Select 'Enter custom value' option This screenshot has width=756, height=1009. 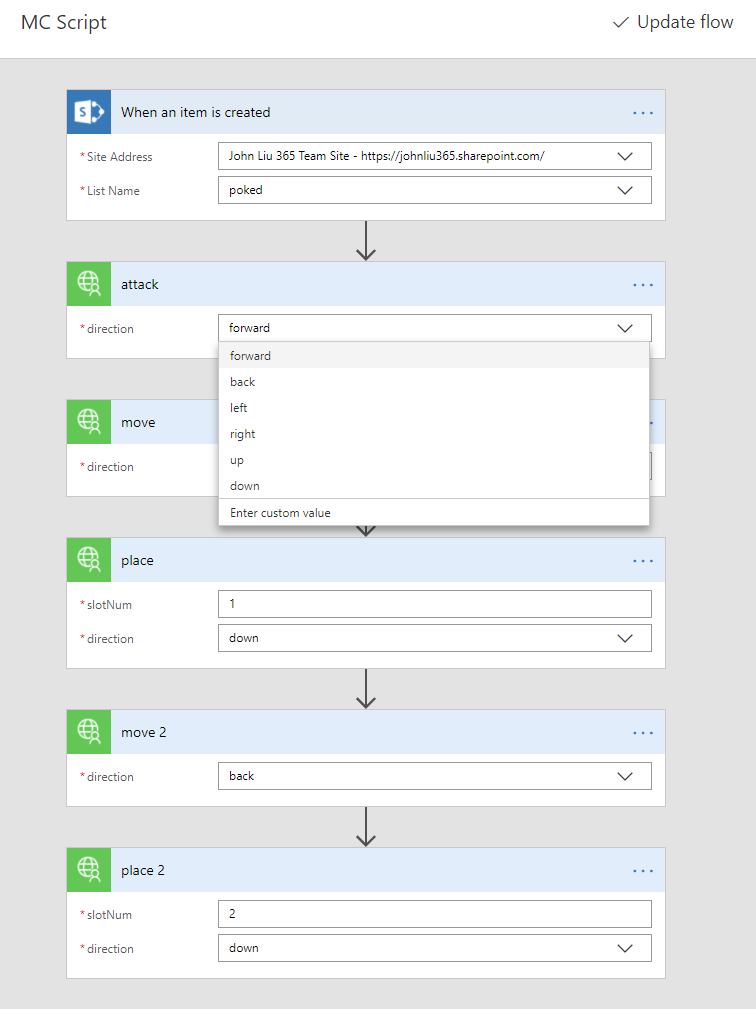280,513
